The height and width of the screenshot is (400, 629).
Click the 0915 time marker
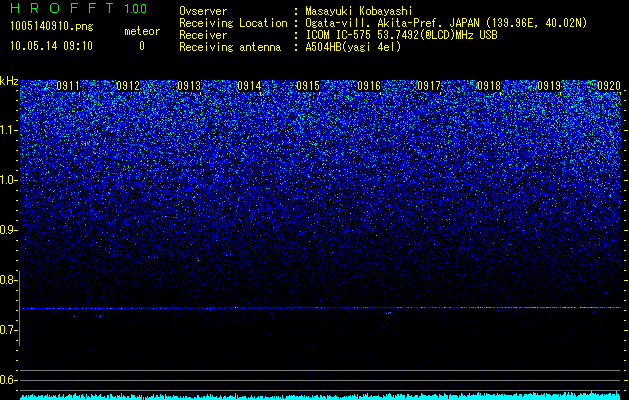308,86
